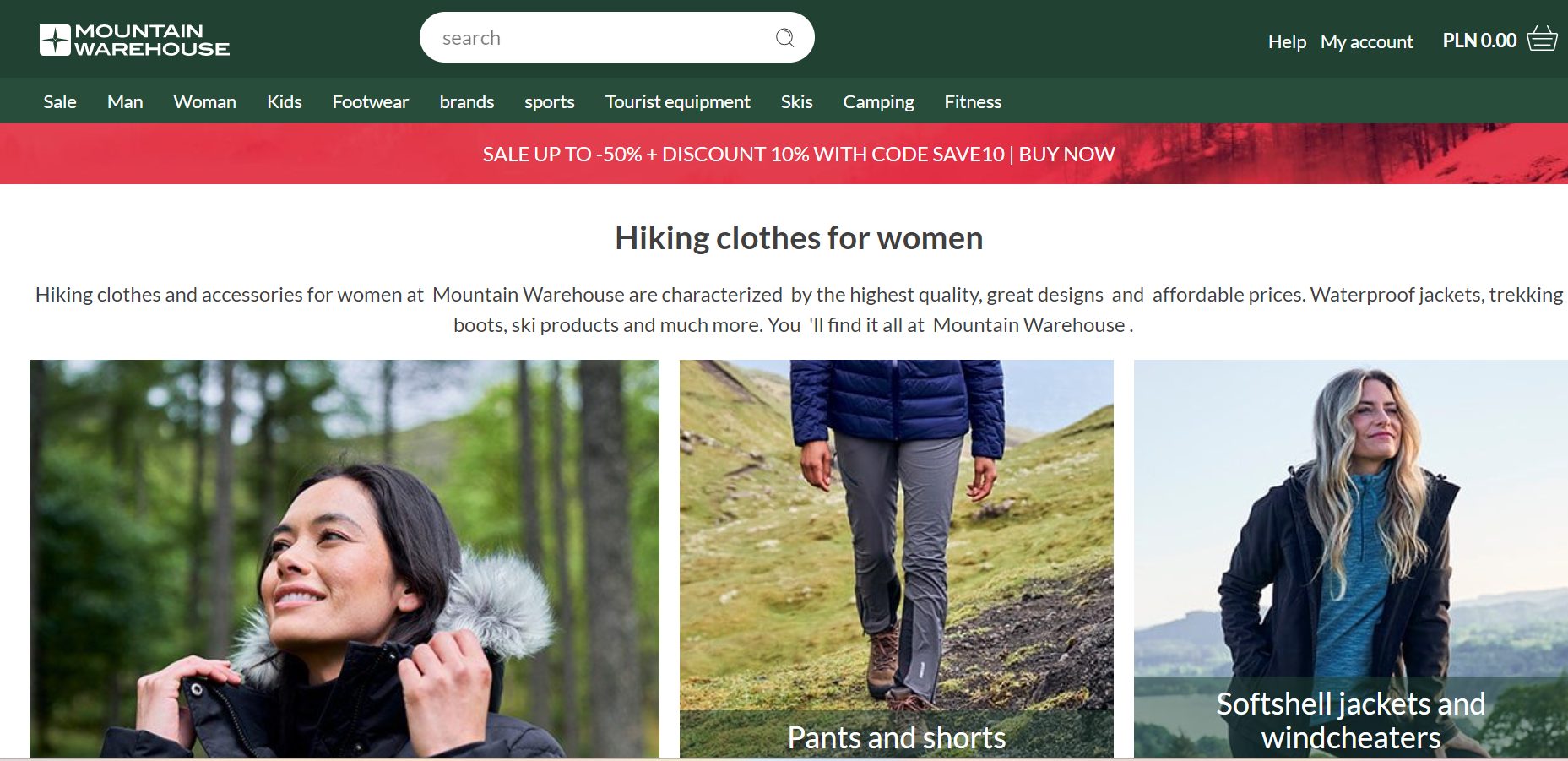Click the magnifying glass search icon
The height and width of the screenshot is (761, 1568).
tap(784, 38)
